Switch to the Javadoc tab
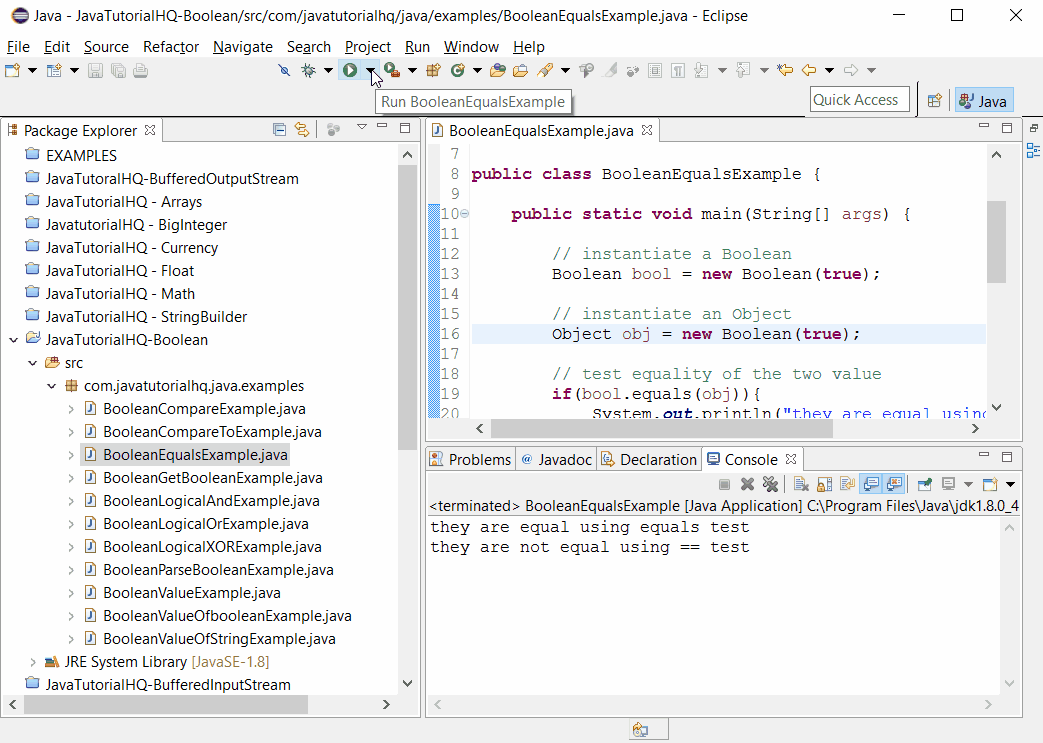Viewport: 1043px width, 743px height. pyautogui.click(x=556, y=460)
